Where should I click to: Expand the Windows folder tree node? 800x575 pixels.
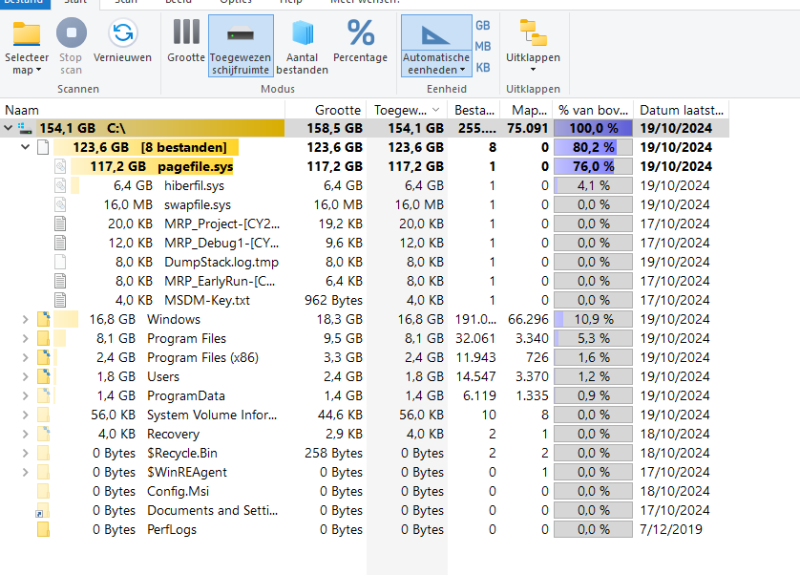tap(26, 320)
